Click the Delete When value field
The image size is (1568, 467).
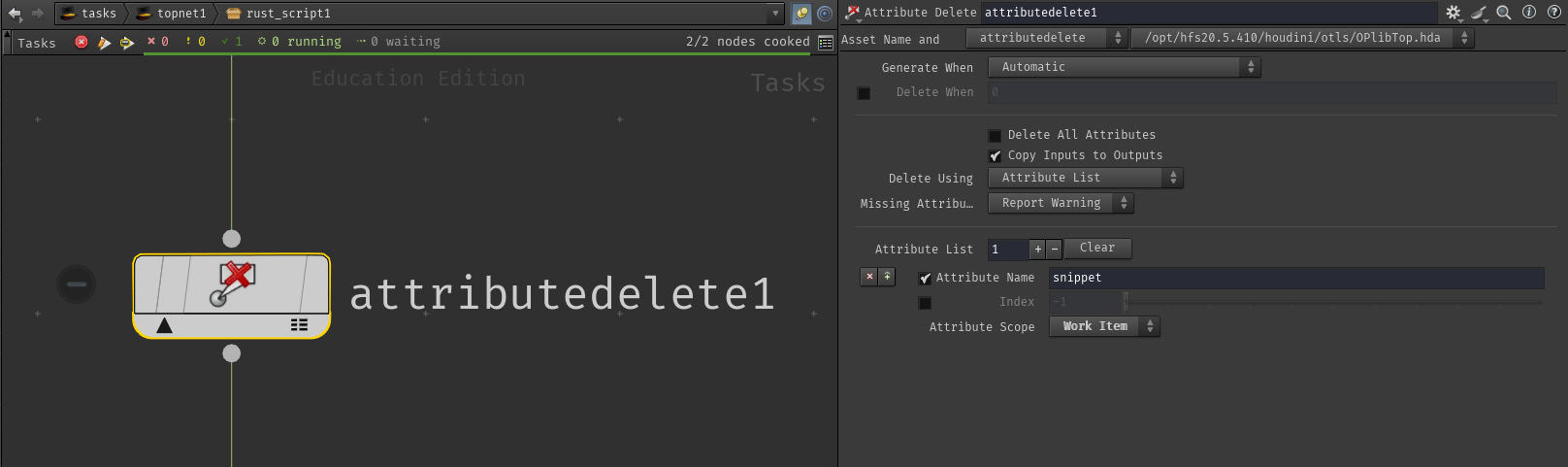[x=1272, y=92]
